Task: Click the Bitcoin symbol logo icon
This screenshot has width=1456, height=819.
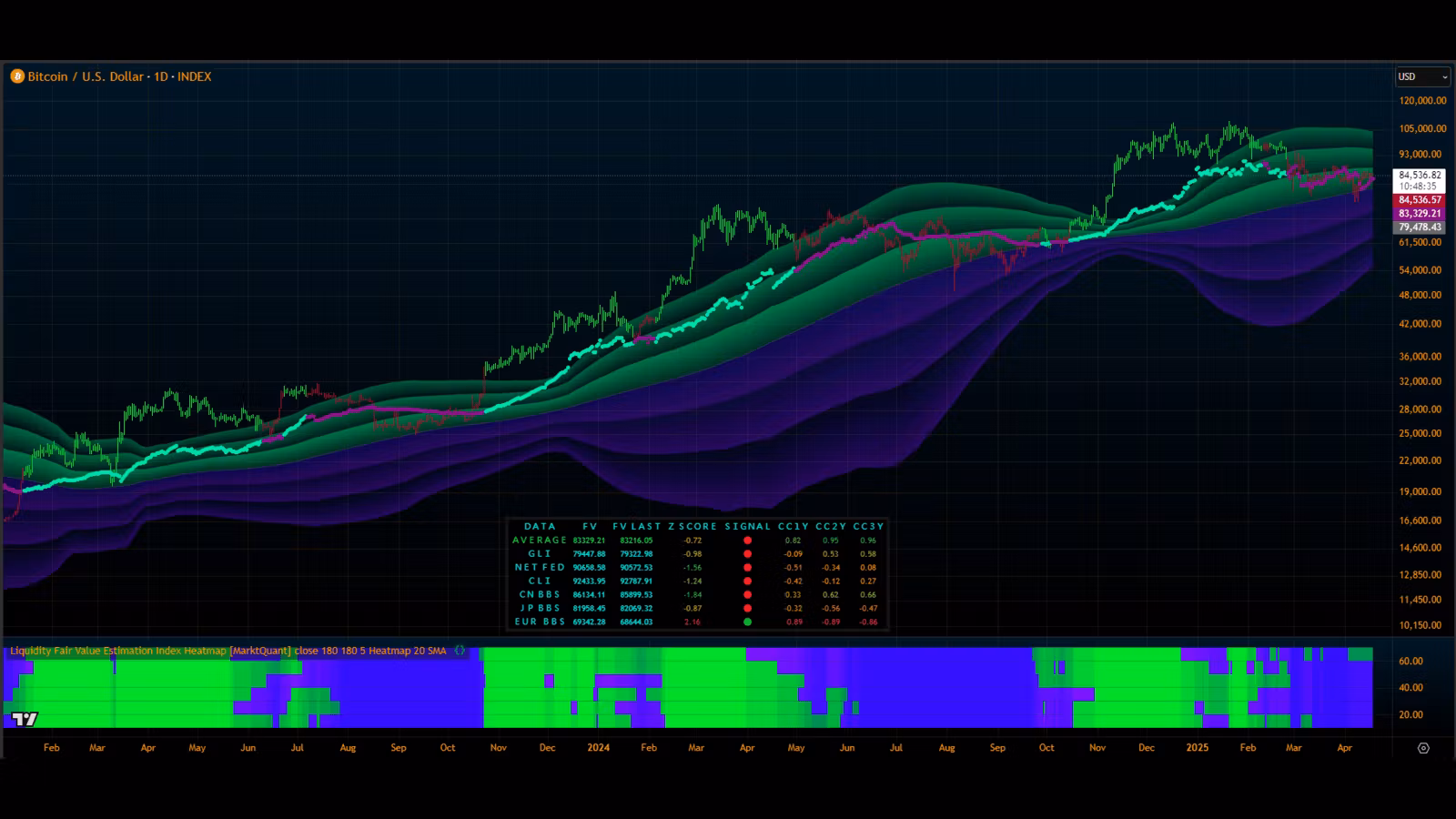Action: pos(17,76)
